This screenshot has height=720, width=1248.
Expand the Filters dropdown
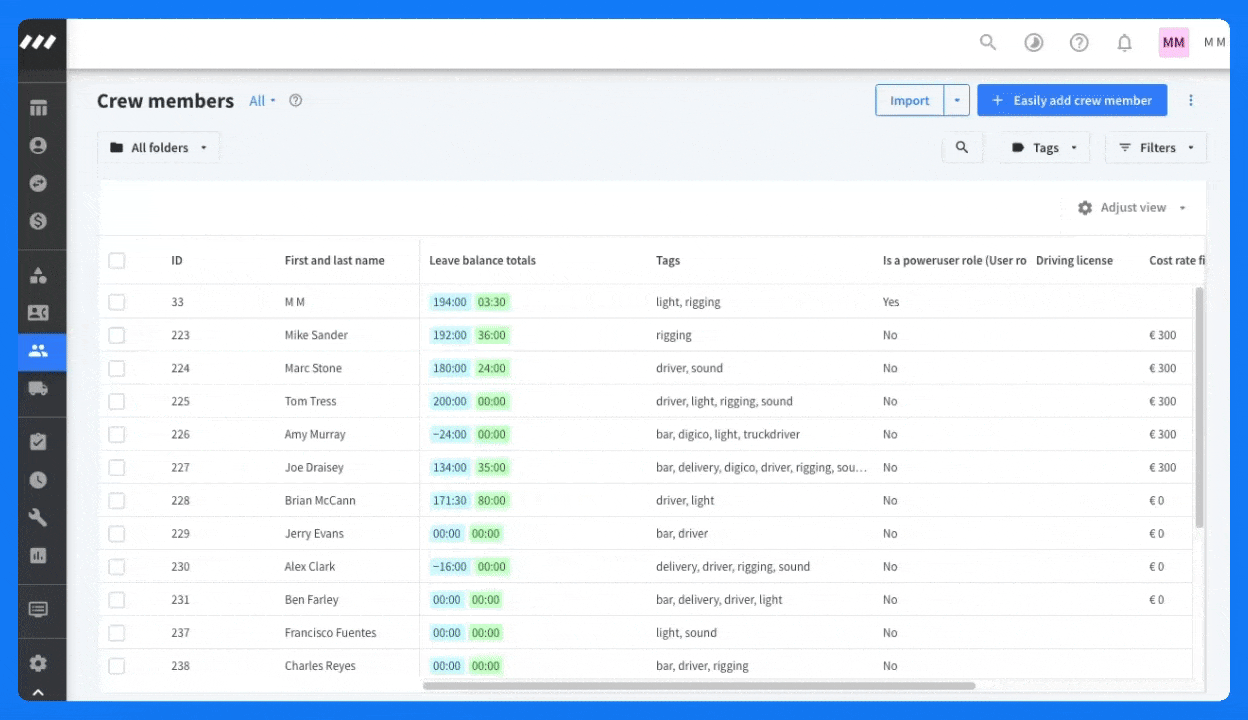click(x=1156, y=148)
